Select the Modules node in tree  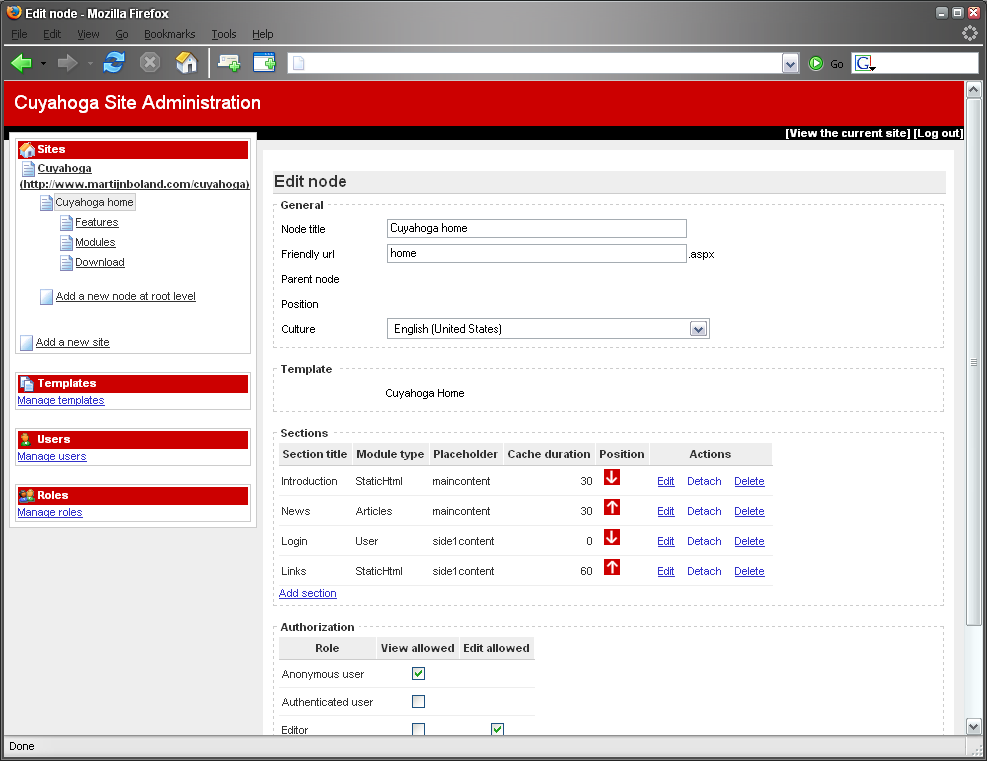95,242
